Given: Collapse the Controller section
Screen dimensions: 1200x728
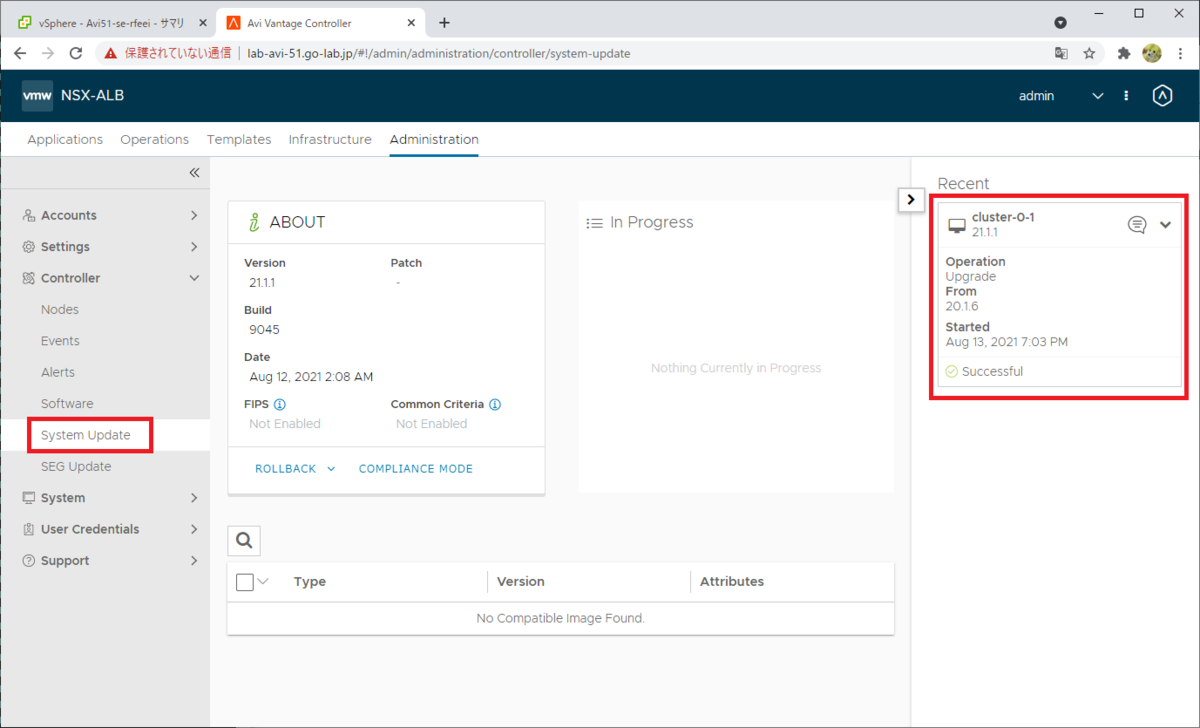Looking at the screenshot, I should pyautogui.click(x=194, y=278).
